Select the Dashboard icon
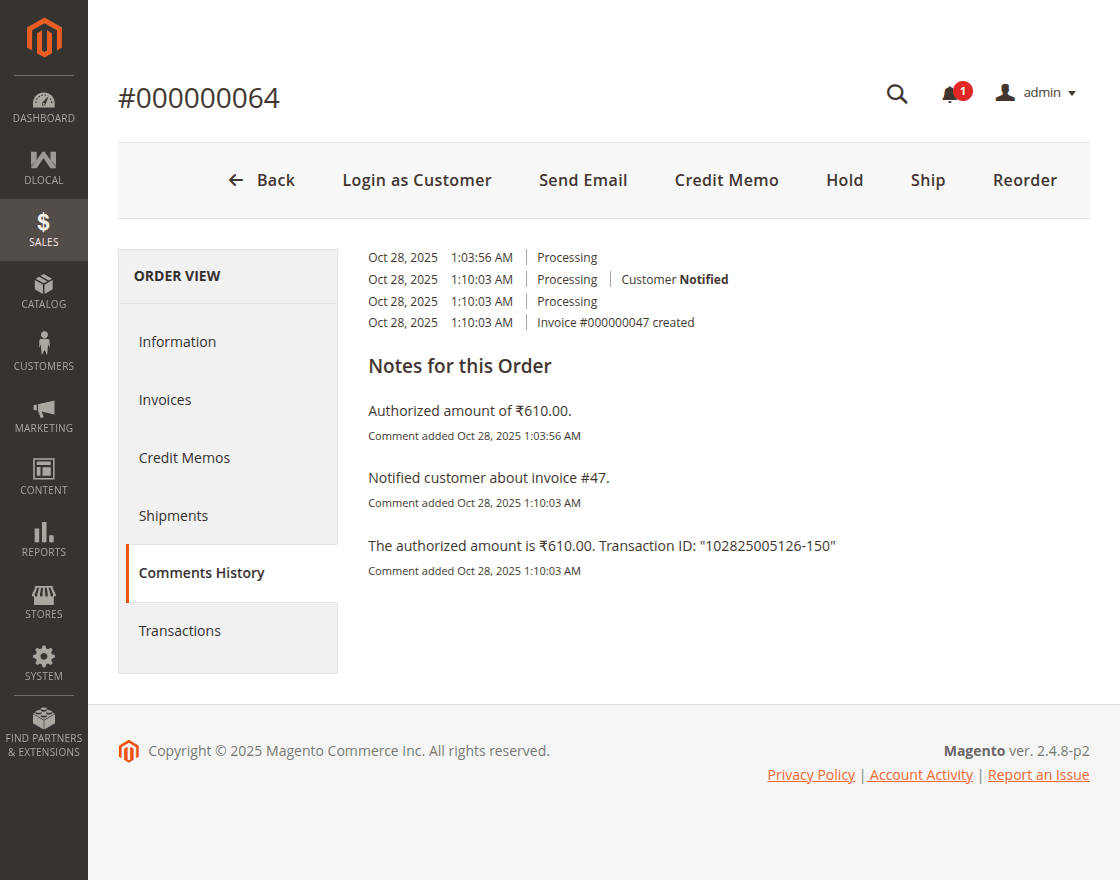Image resolution: width=1120 pixels, height=880 pixels. click(44, 100)
